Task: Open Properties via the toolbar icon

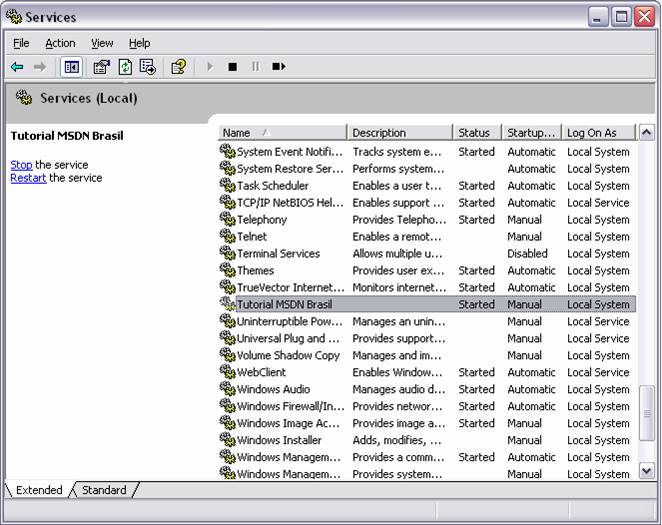Action: tap(101, 67)
